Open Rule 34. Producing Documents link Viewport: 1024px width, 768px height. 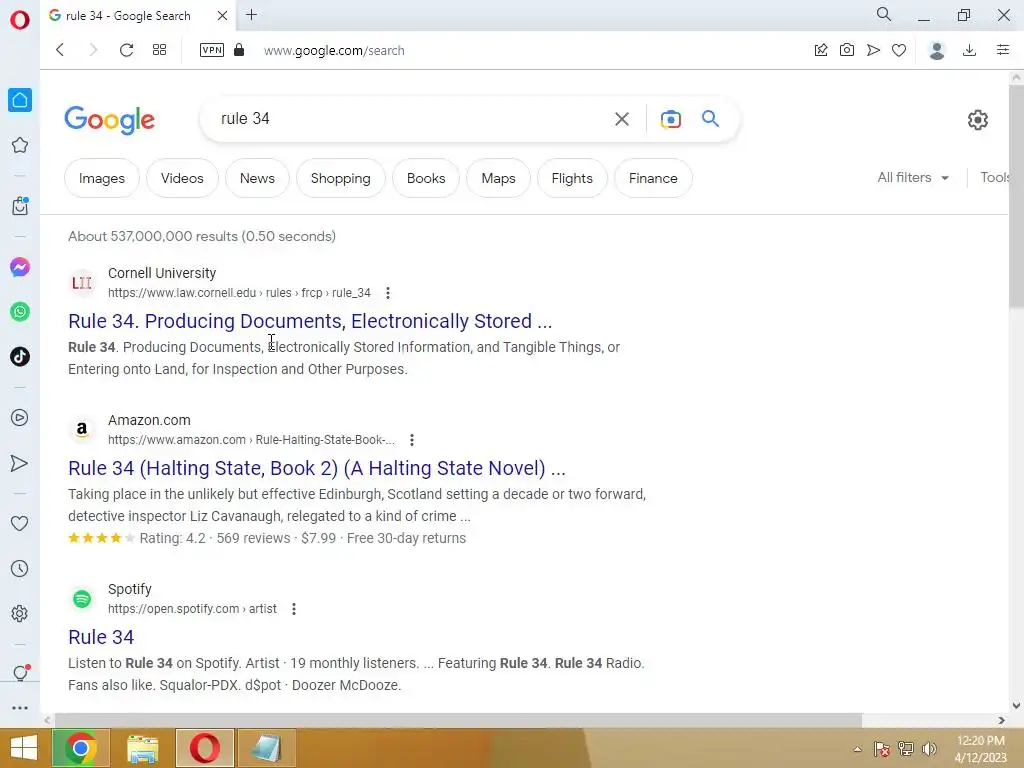tap(310, 321)
